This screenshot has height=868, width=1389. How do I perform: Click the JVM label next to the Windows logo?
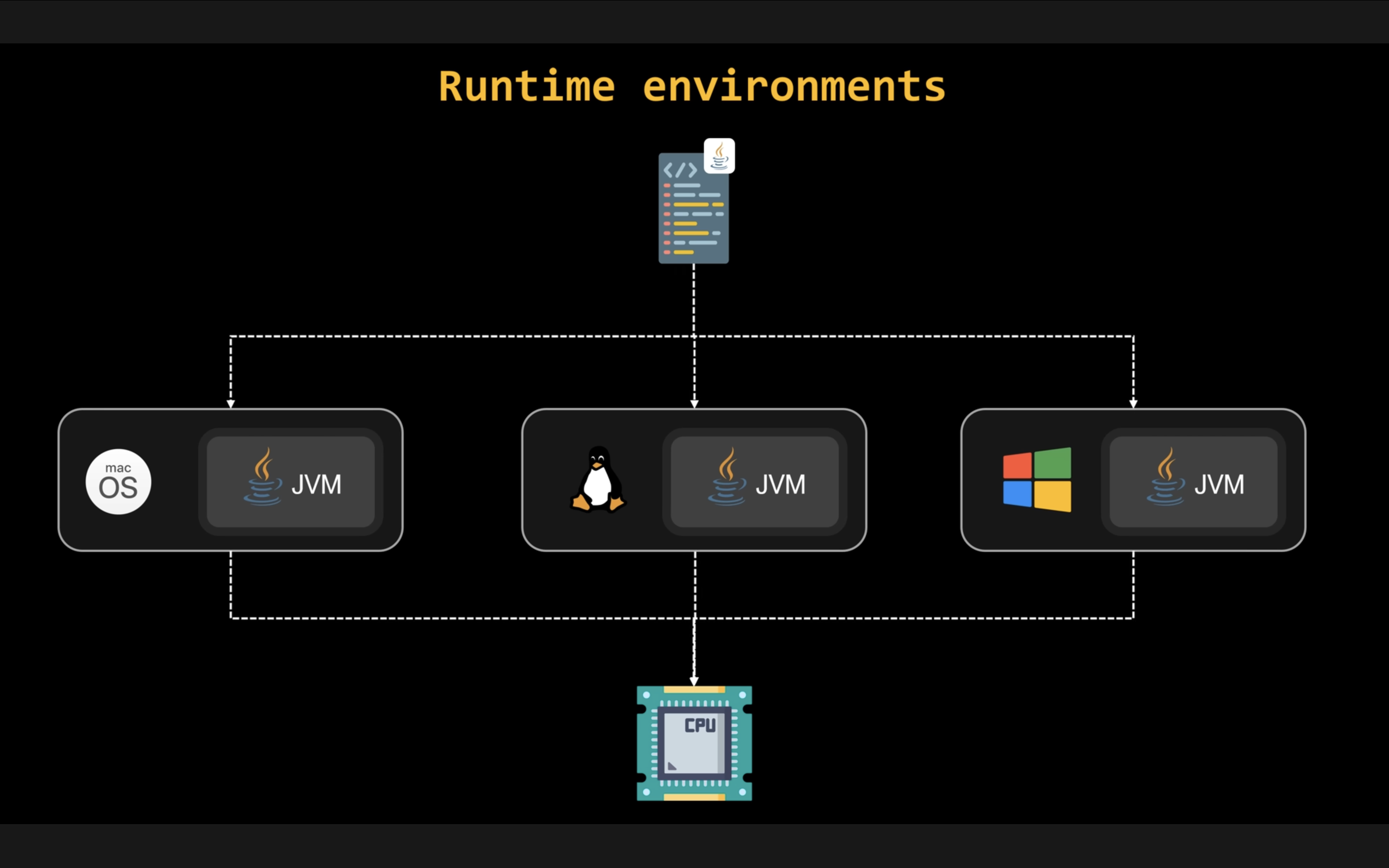click(x=1219, y=485)
